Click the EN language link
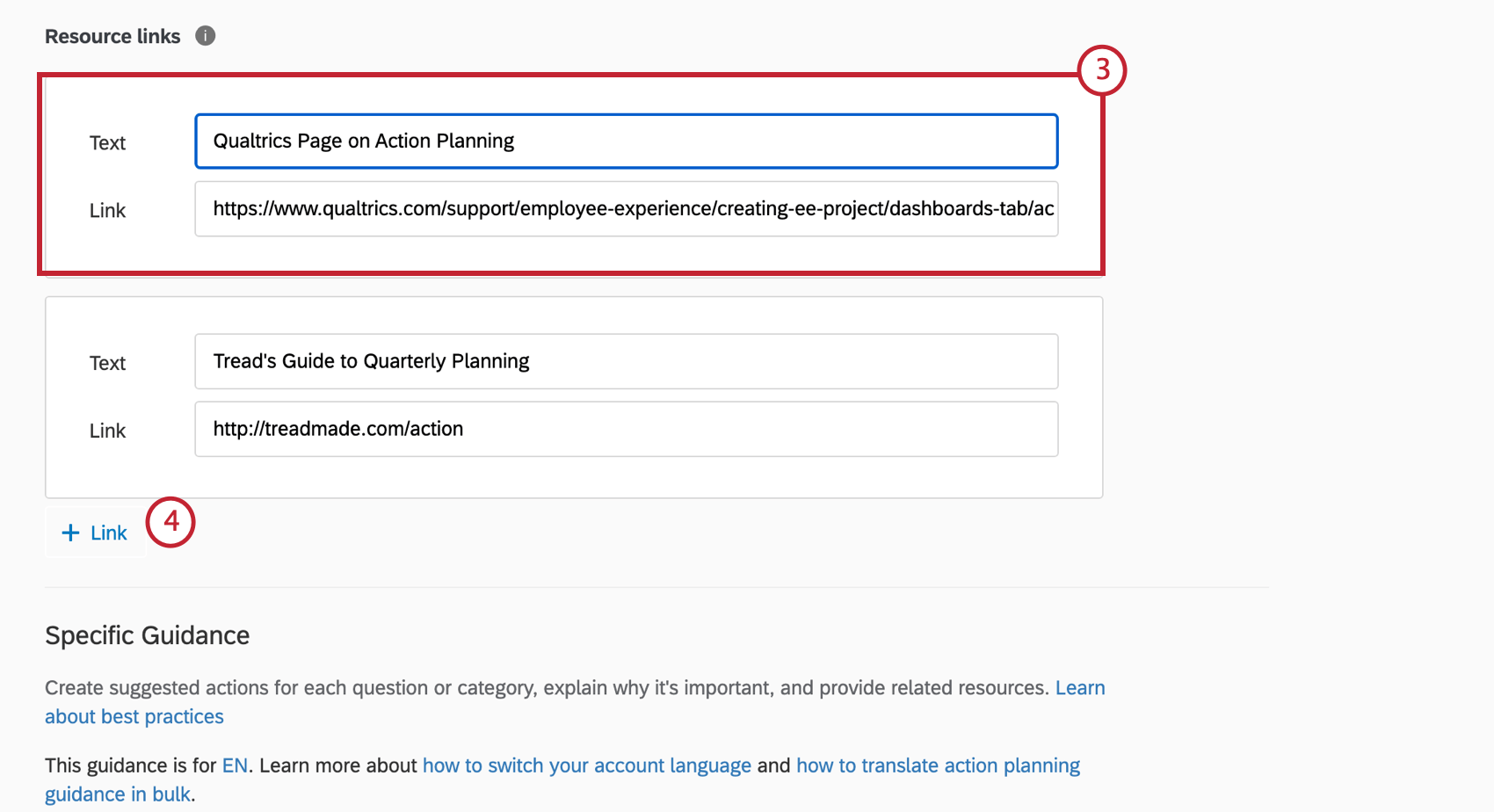This screenshot has height=812, width=1494. 235,765
